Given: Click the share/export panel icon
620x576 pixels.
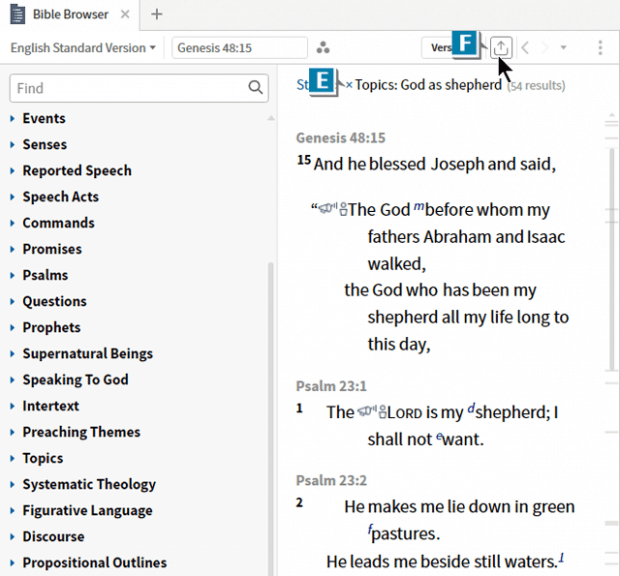Looking at the screenshot, I should pos(502,48).
